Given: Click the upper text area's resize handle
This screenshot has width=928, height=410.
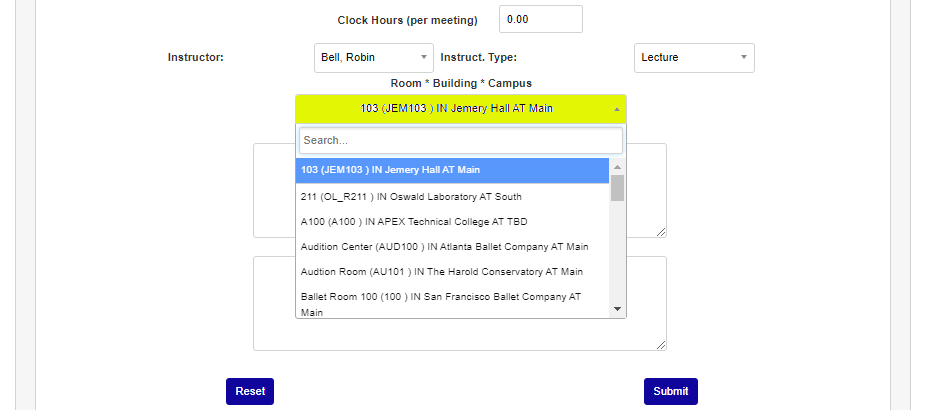Looking at the screenshot, I should tap(661, 232).
